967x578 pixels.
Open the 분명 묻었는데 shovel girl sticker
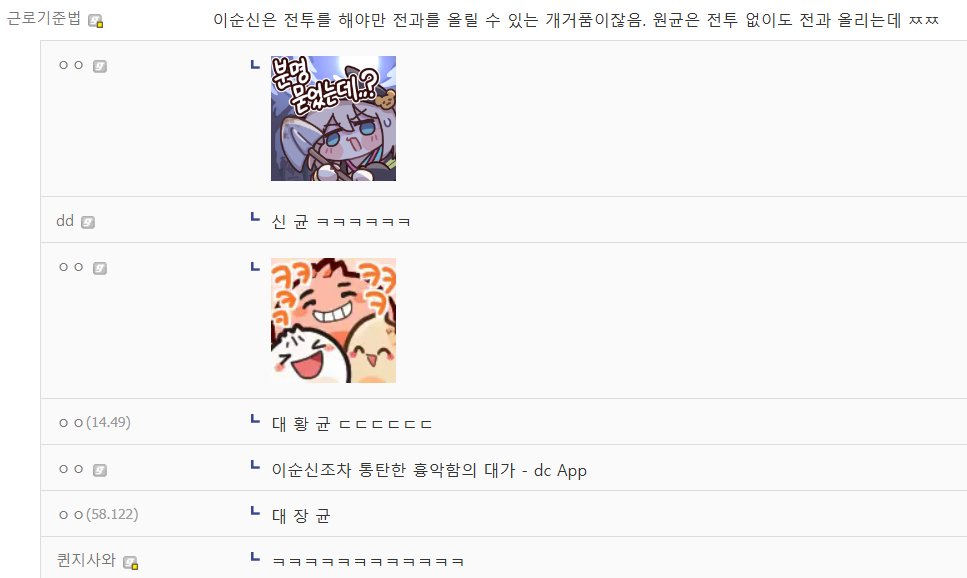click(333, 118)
